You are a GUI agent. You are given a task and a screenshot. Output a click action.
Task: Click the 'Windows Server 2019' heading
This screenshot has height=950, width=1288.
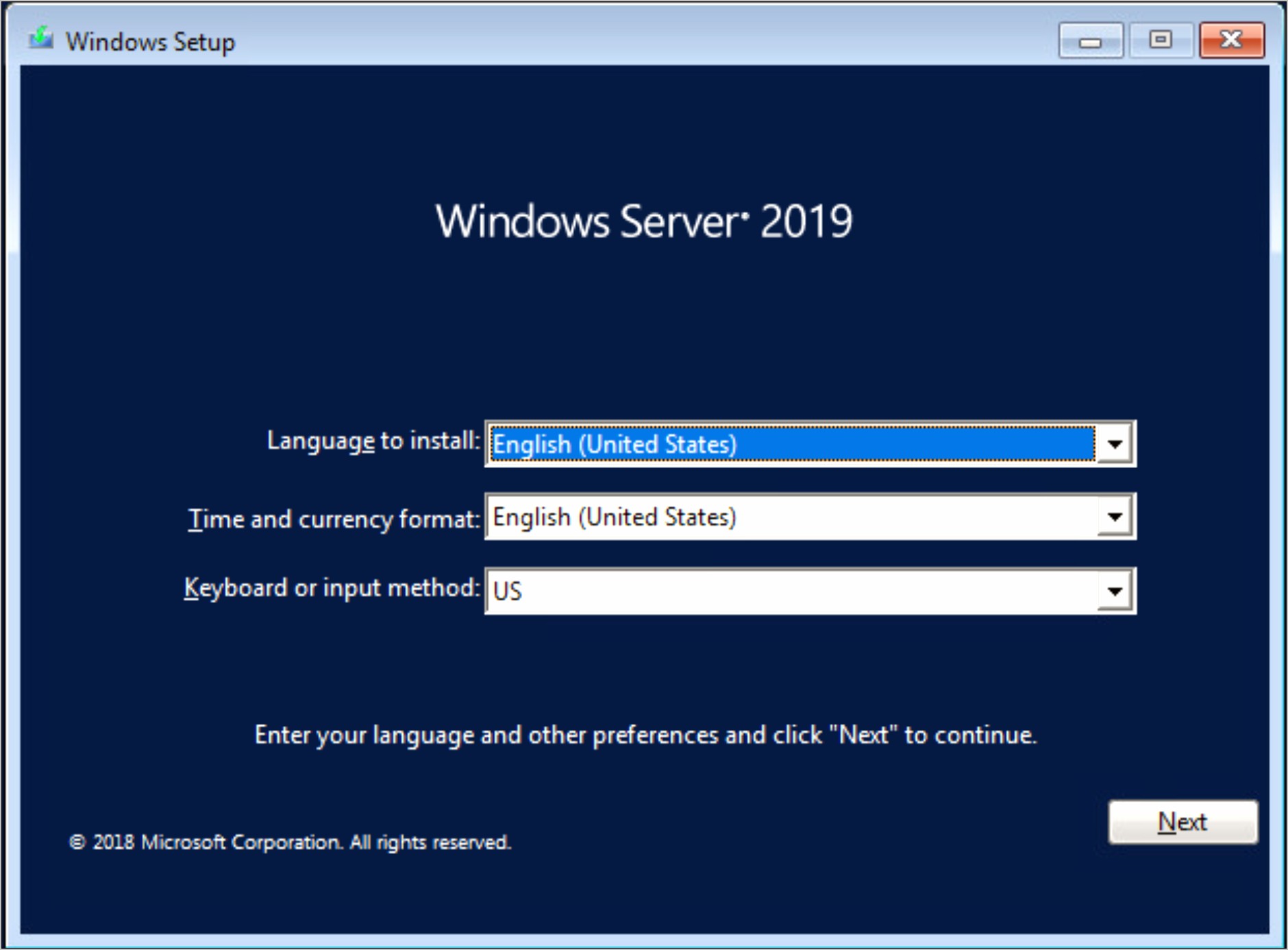(x=644, y=221)
